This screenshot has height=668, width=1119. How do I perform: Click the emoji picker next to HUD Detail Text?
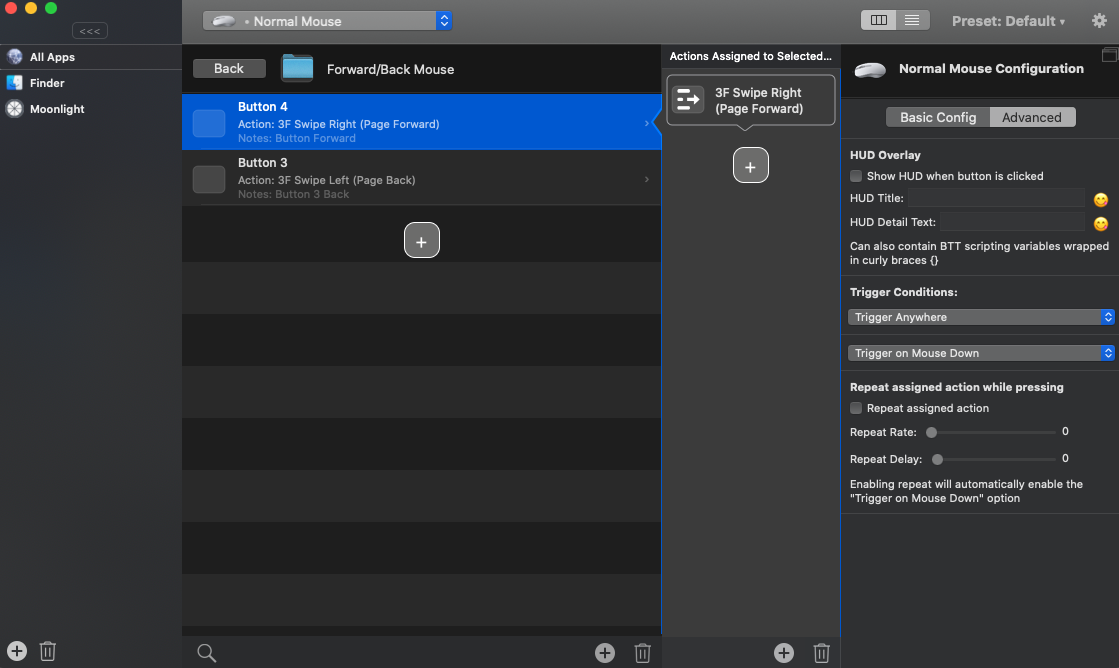click(1100, 224)
